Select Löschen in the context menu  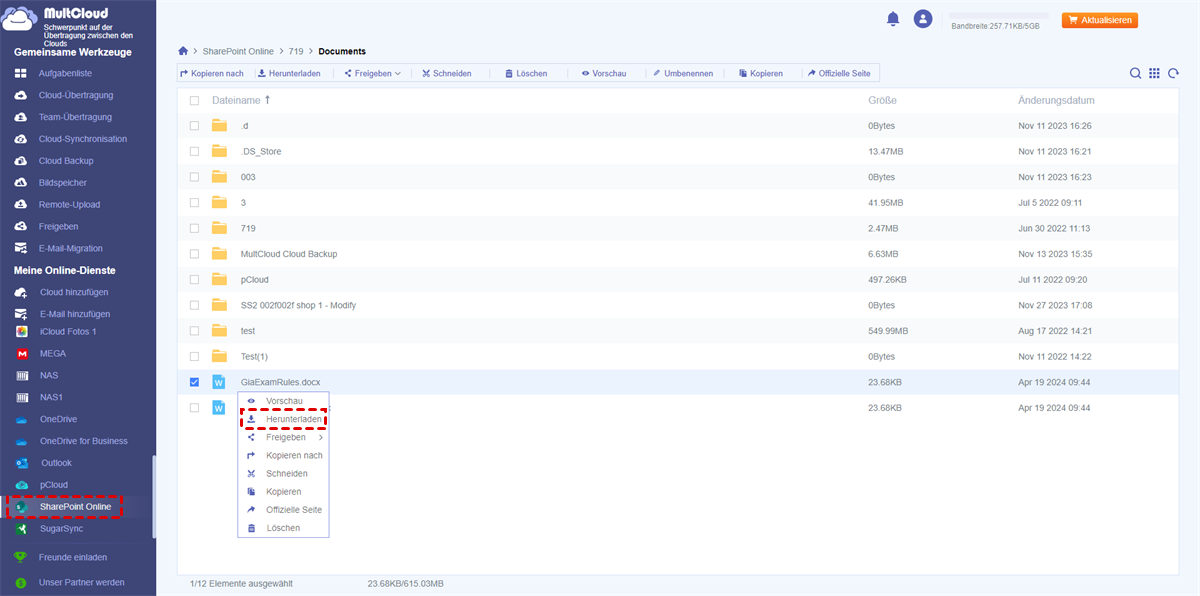tap(282, 528)
